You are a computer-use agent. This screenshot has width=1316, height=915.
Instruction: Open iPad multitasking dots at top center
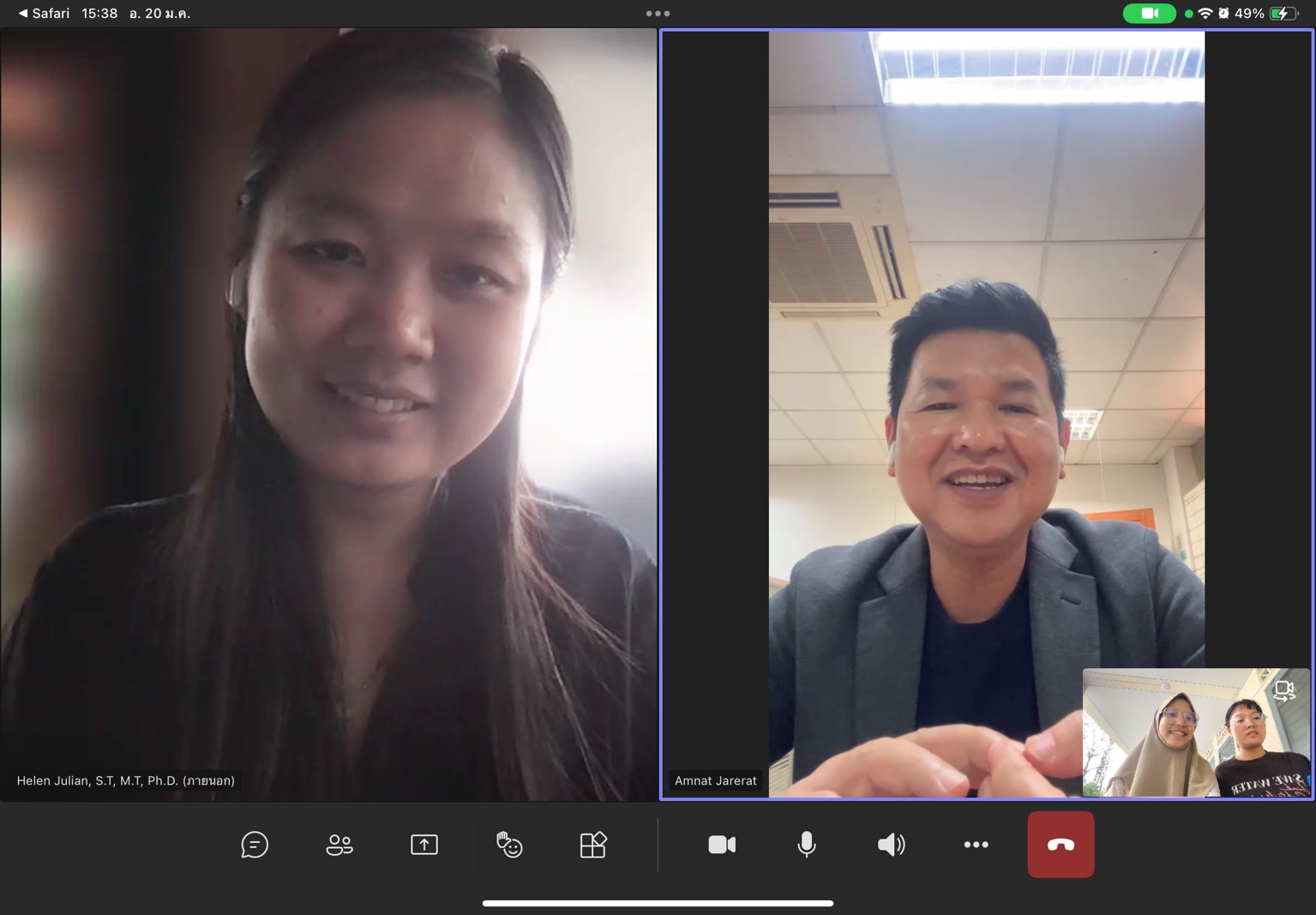tap(658, 14)
